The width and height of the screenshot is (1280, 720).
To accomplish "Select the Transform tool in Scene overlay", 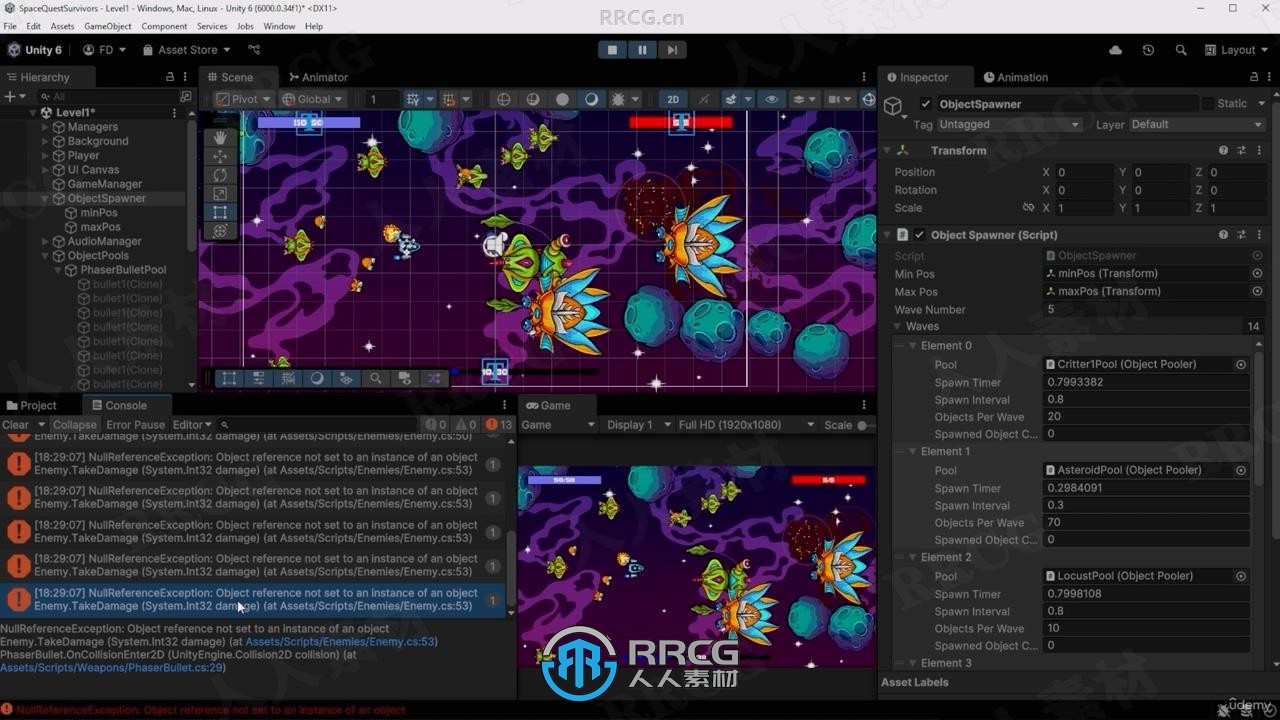I will pos(220,230).
